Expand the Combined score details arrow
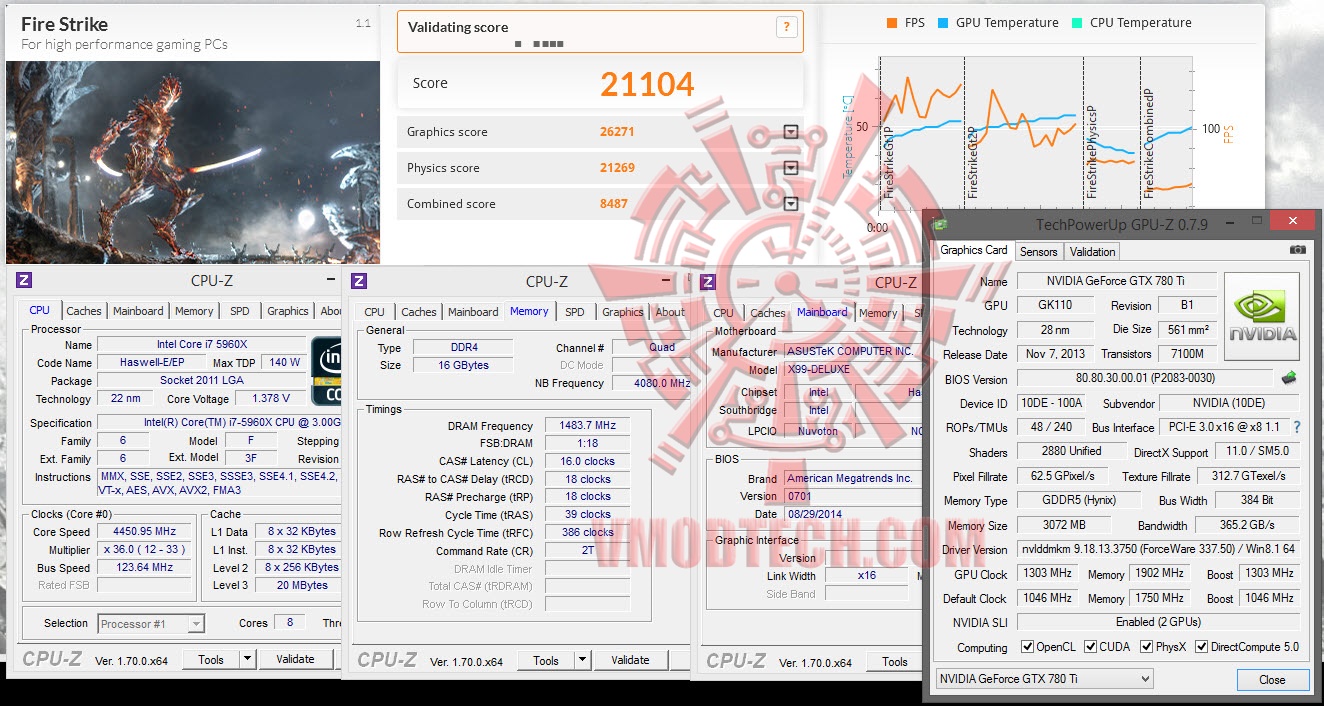The height and width of the screenshot is (706, 1324). (x=791, y=204)
